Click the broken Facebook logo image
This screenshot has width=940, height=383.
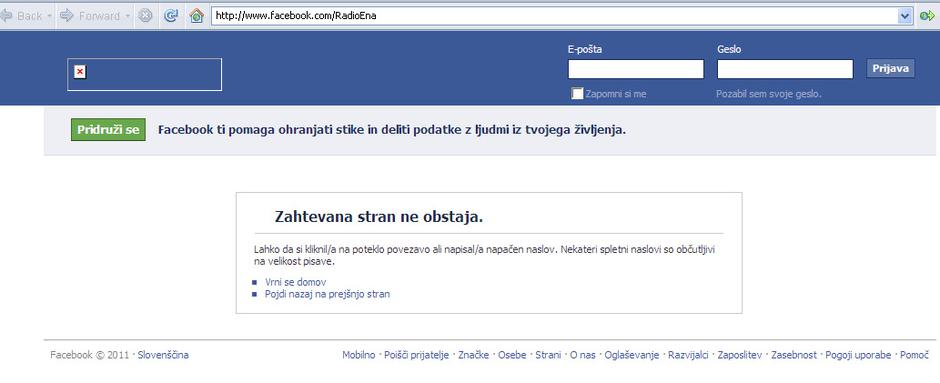(x=144, y=74)
